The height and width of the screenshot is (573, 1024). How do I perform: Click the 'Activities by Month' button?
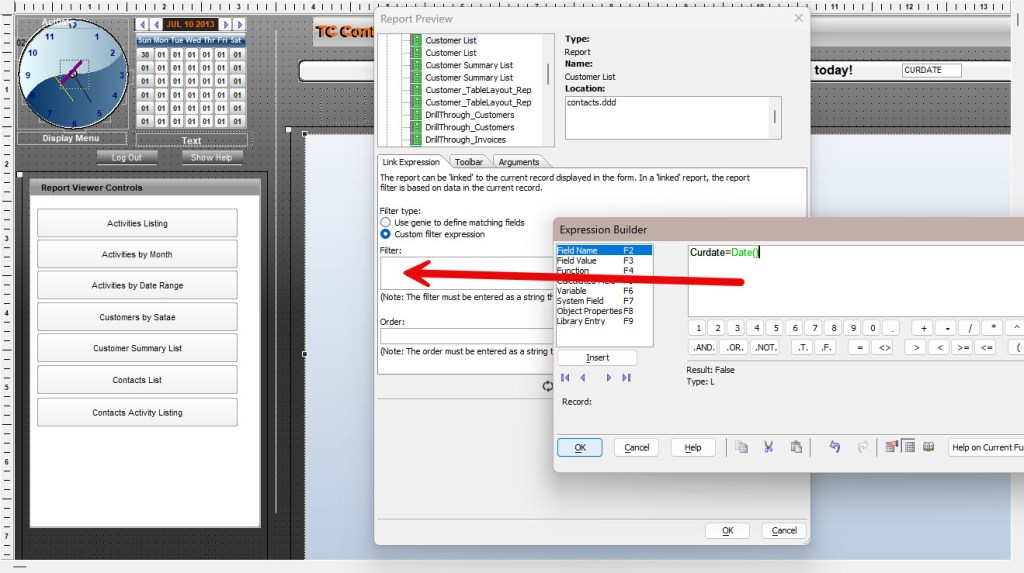point(137,254)
